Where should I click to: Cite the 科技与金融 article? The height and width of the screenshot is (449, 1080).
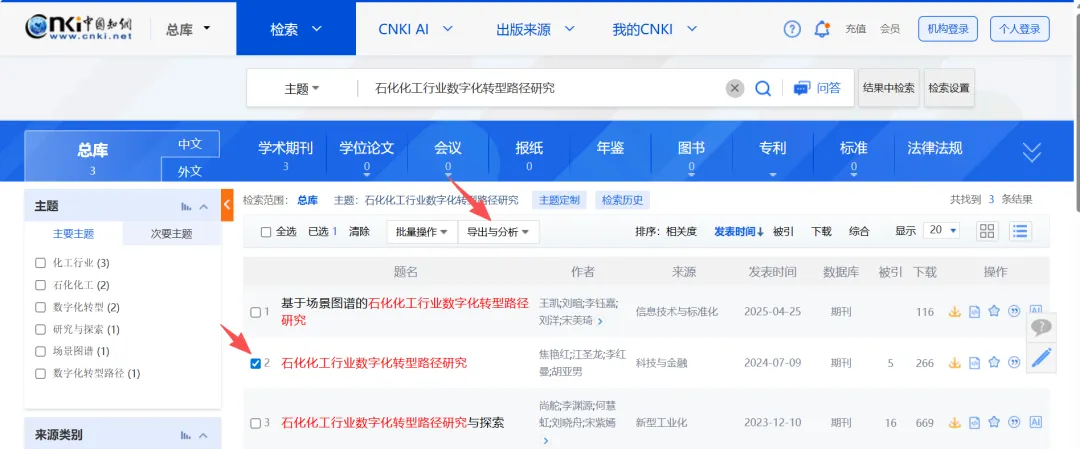pos(1013,362)
